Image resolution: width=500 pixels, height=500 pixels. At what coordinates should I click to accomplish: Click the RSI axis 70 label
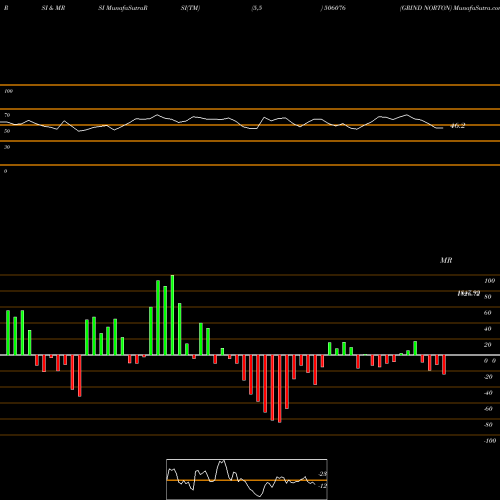[7, 115]
